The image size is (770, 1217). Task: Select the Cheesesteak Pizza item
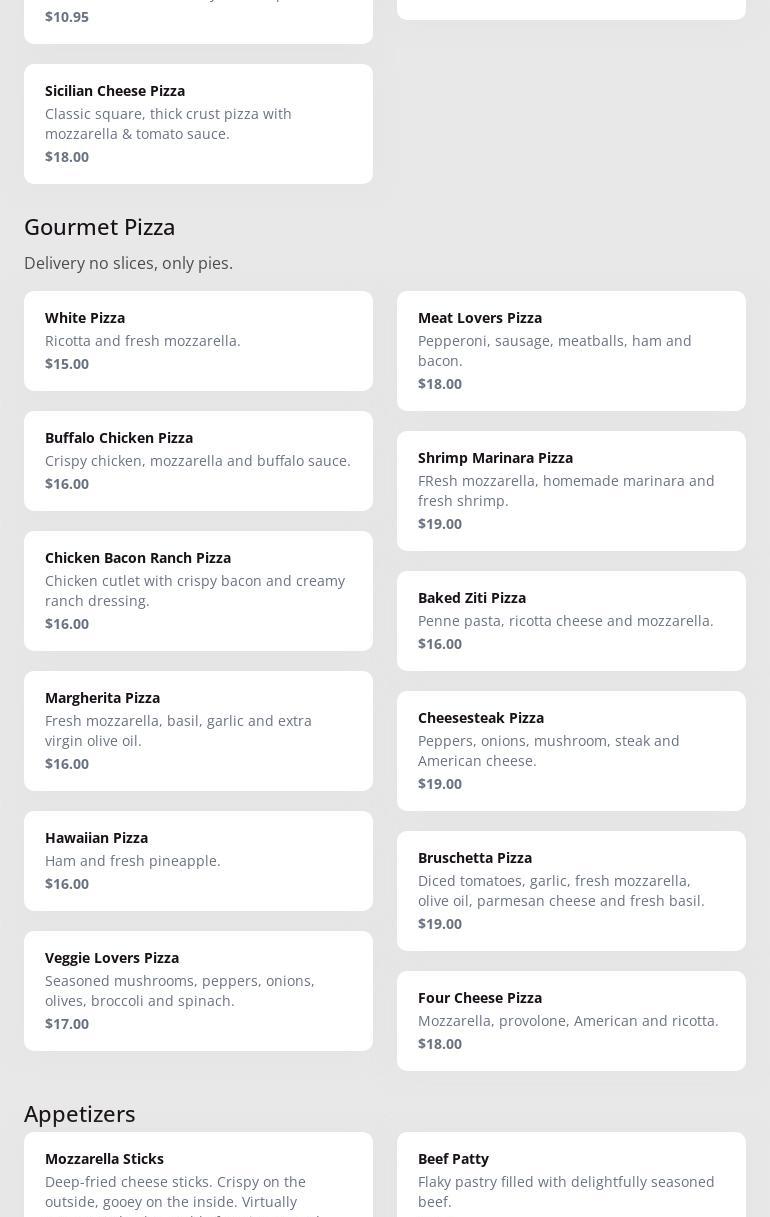[x=571, y=751]
